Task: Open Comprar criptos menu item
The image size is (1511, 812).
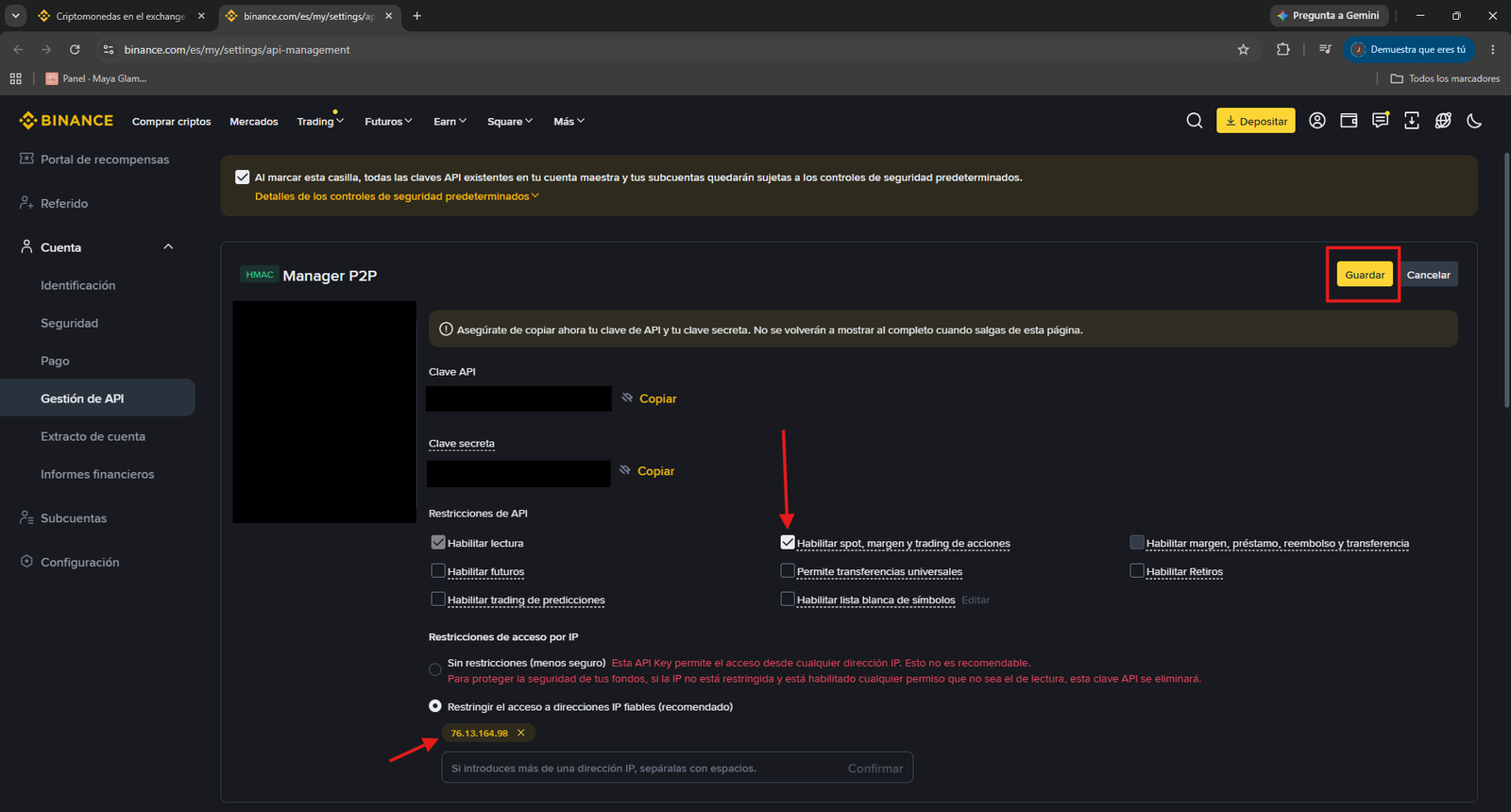Action: click(x=172, y=122)
